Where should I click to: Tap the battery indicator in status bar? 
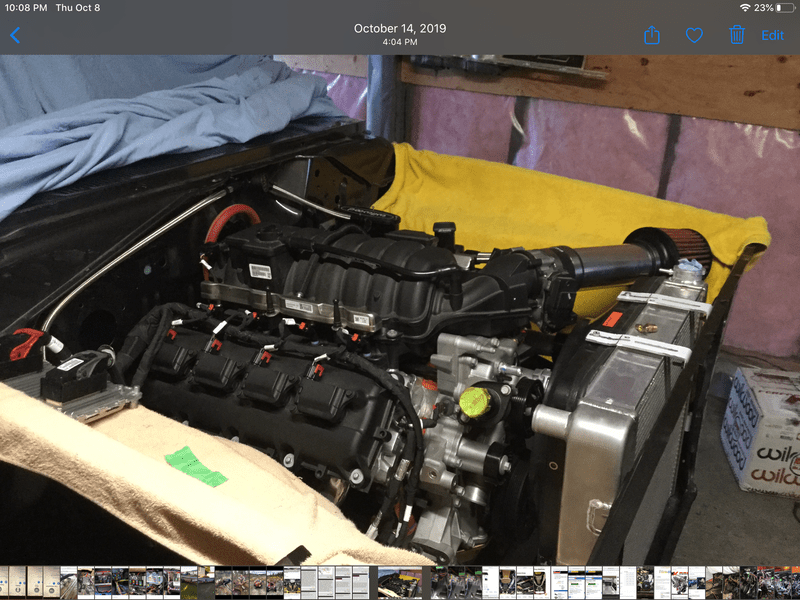(x=783, y=8)
